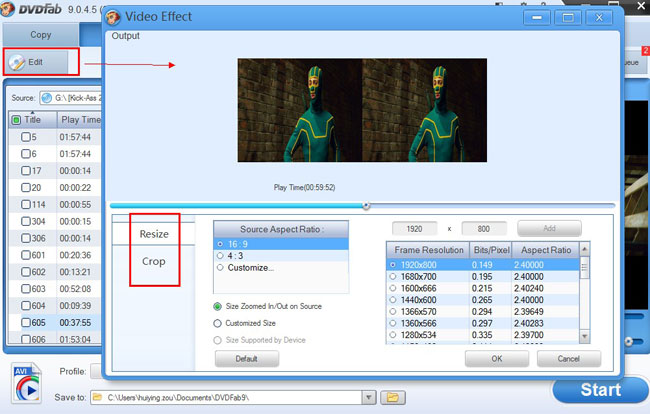650x414 pixels.
Task: Open the Copy tab in main window
Action: [41, 35]
